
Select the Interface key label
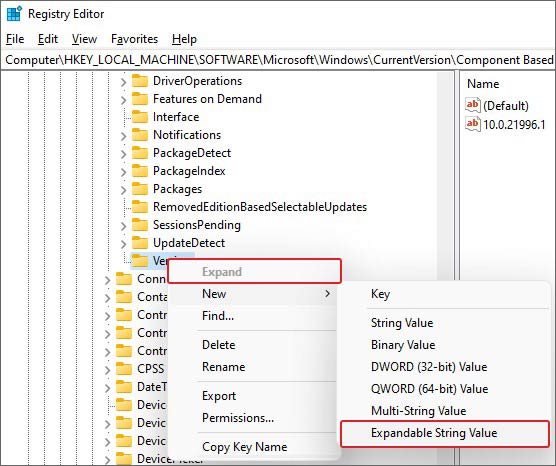tap(176, 117)
